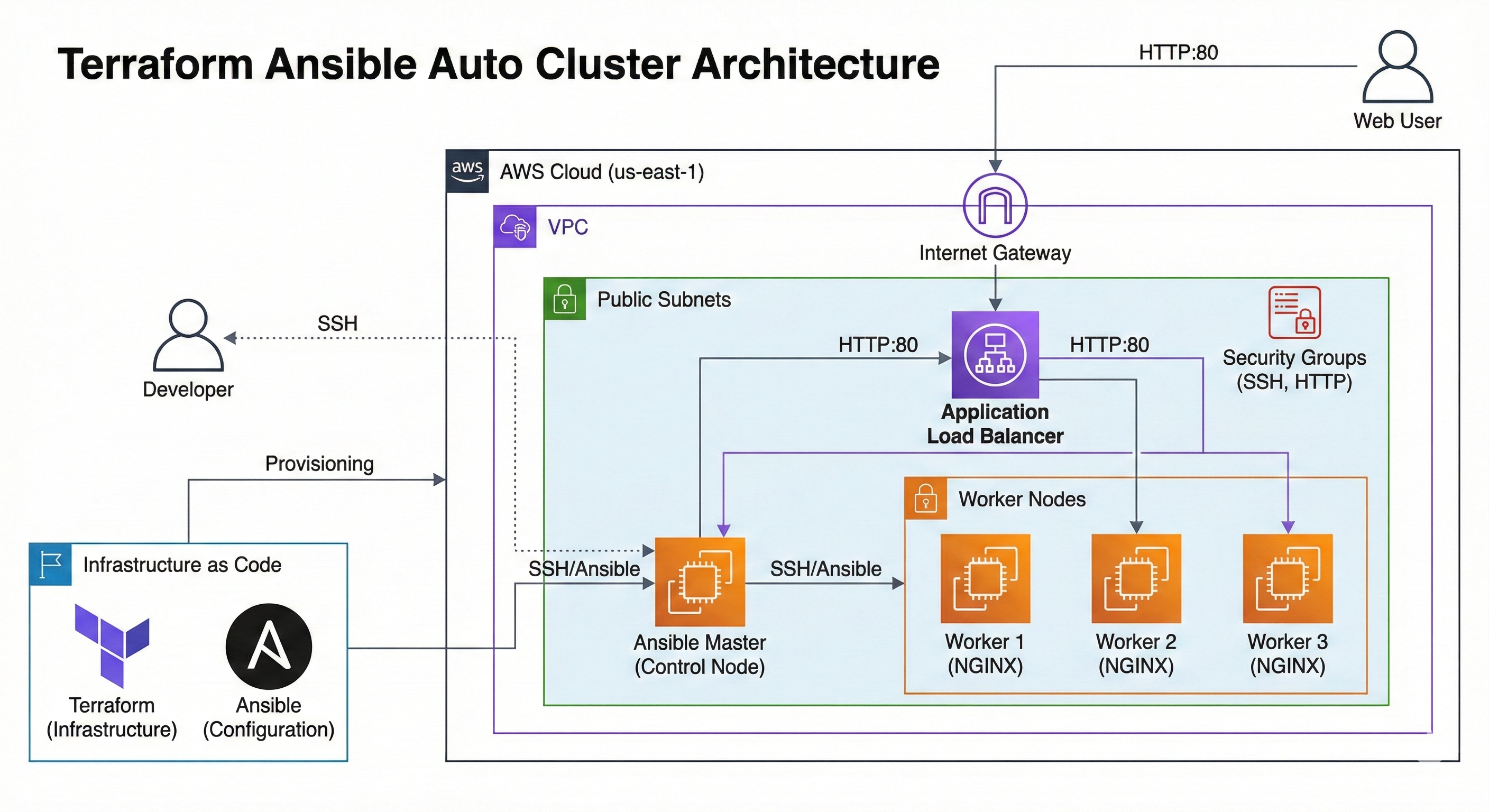Click the 'Worker 2 (NGINX)' label
Viewport: 1489px width, 812px height.
click(x=1136, y=653)
